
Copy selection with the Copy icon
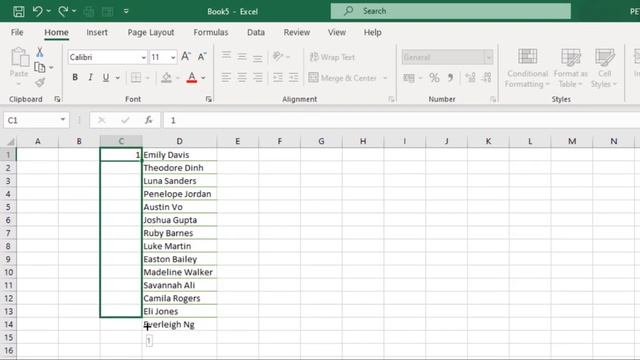(40, 67)
